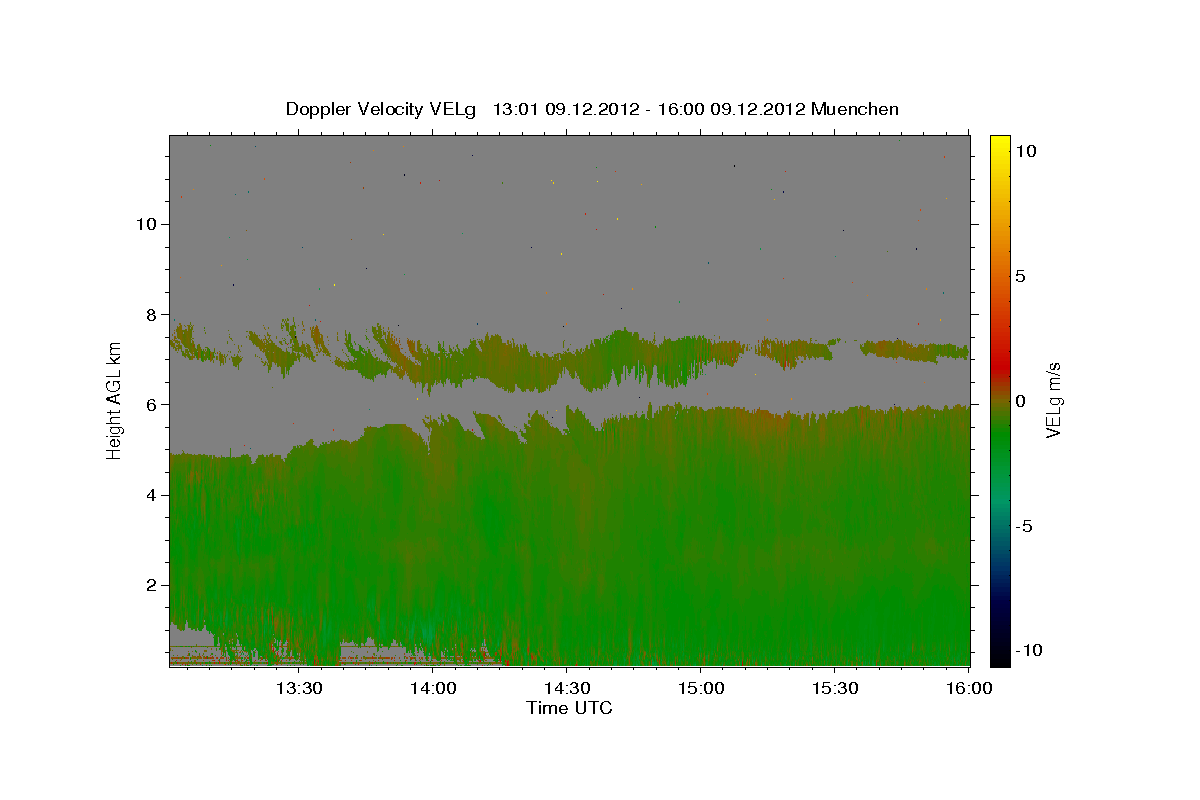Click the 'Height AGL km' axis label
The height and width of the screenshot is (800, 1200).
tap(114, 400)
